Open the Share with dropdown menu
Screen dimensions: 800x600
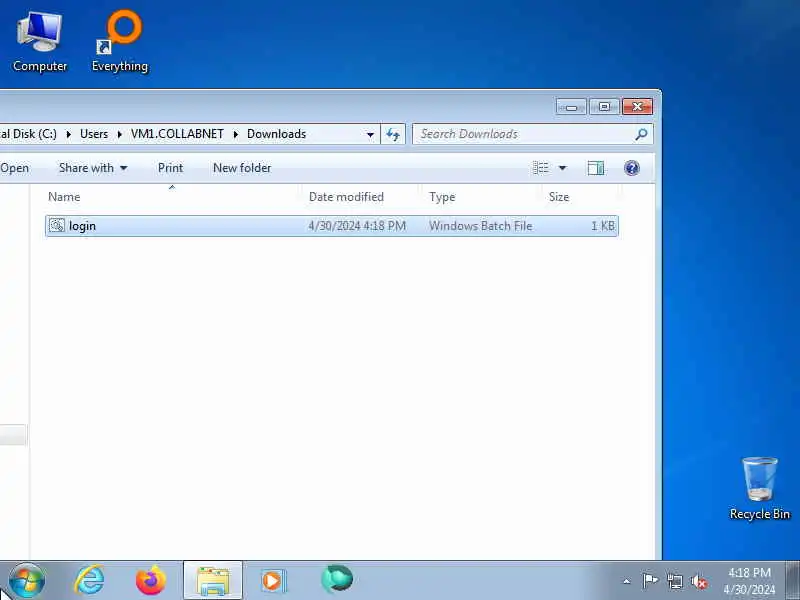pos(93,168)
